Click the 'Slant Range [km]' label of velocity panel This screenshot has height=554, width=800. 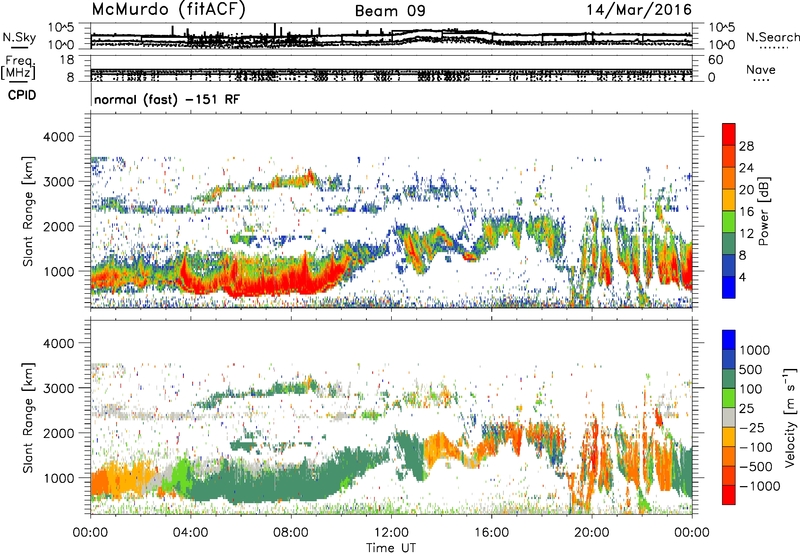28,417
